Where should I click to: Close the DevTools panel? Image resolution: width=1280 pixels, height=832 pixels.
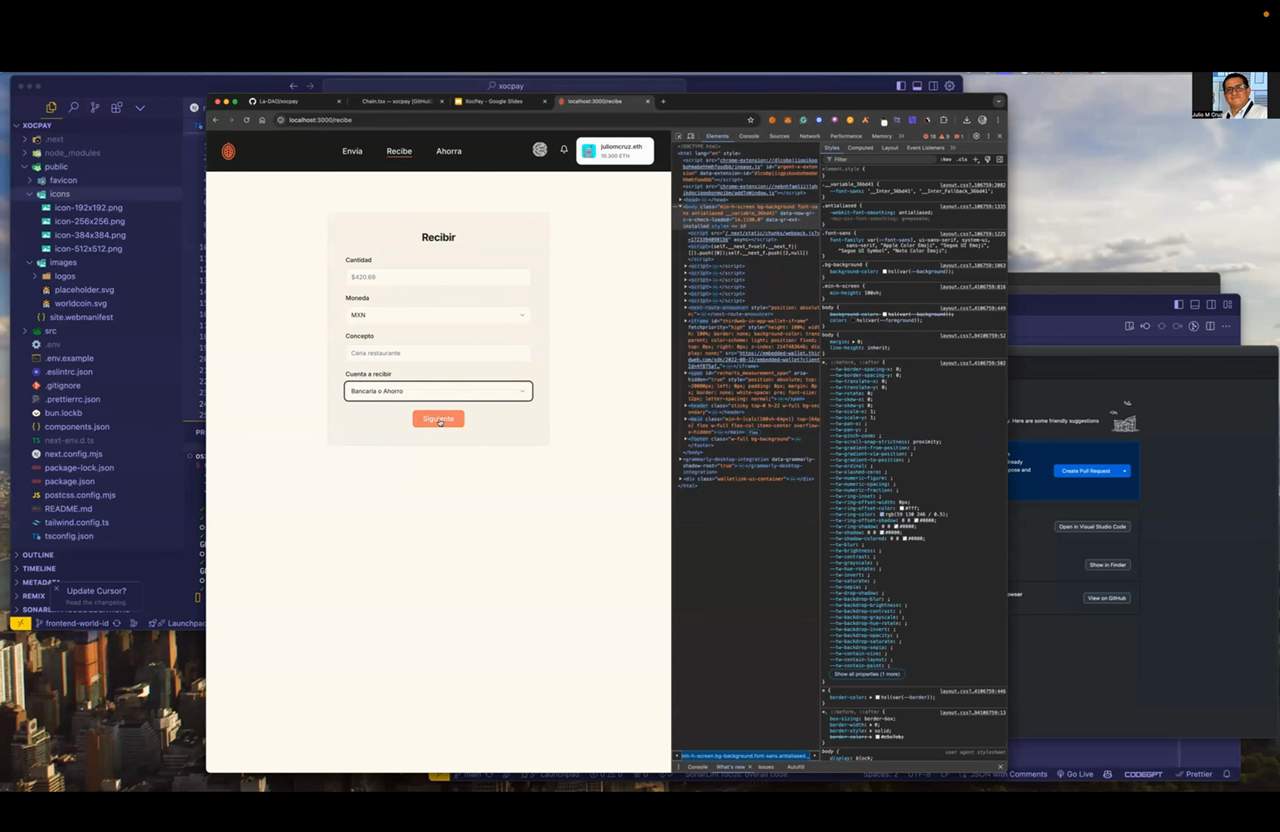999,136
